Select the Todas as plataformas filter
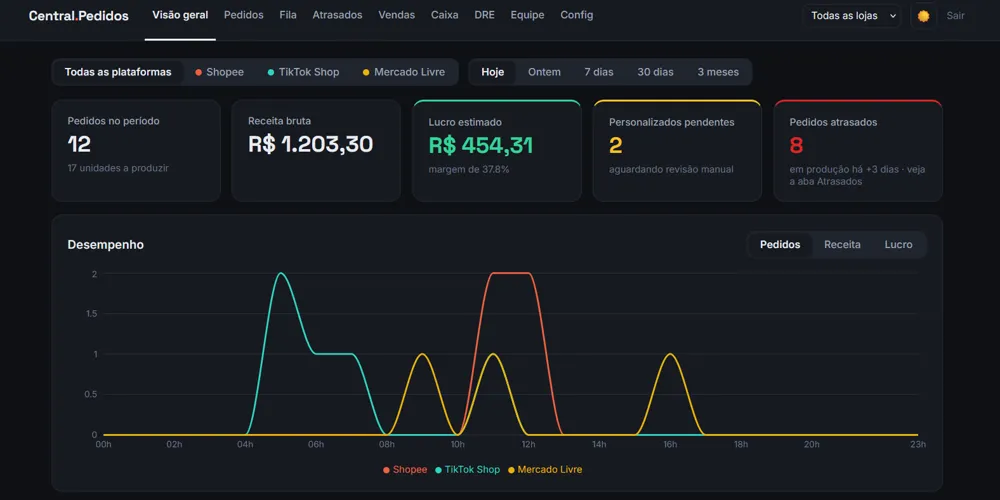 click(x=118, y=72)
